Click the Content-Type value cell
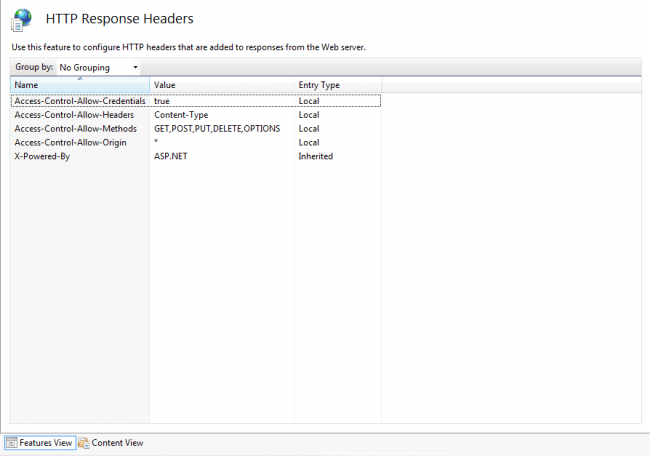This screenshot has width=650, height=456. (x=181, y=115)
